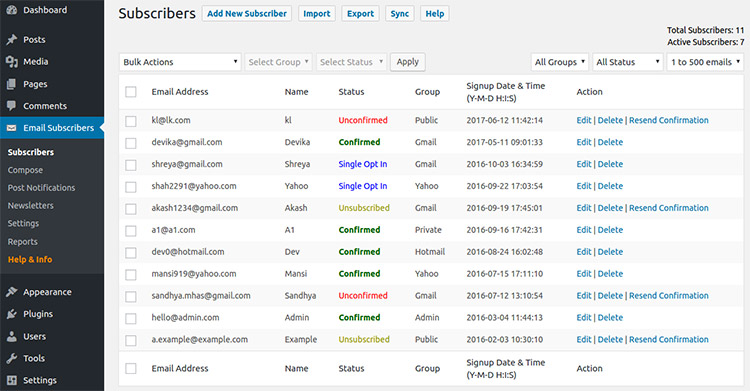Select the Pages icon in sidebar
The image size is (750, 391).
(x=12, y=84)
